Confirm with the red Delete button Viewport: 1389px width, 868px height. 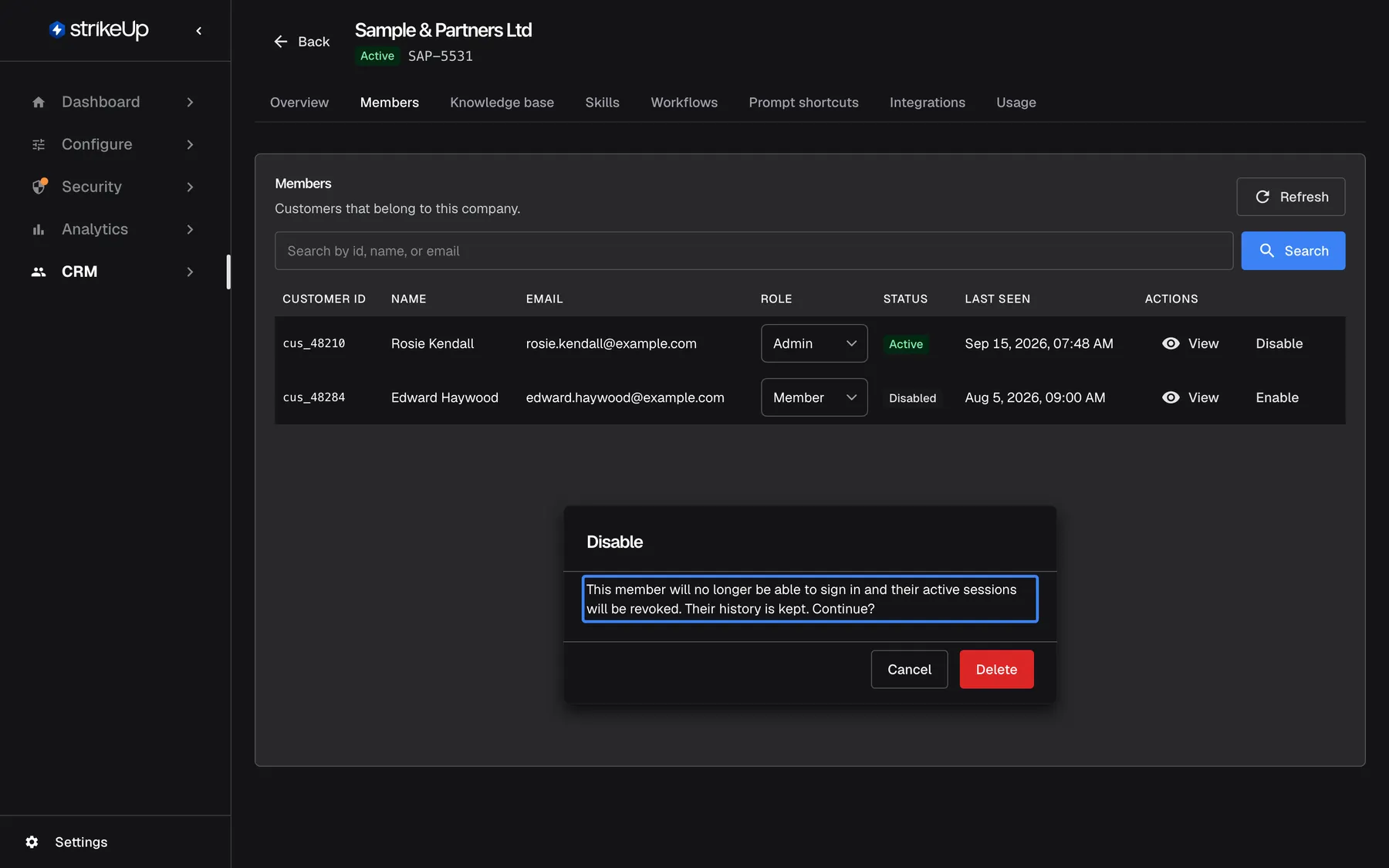tap(997, 670)
